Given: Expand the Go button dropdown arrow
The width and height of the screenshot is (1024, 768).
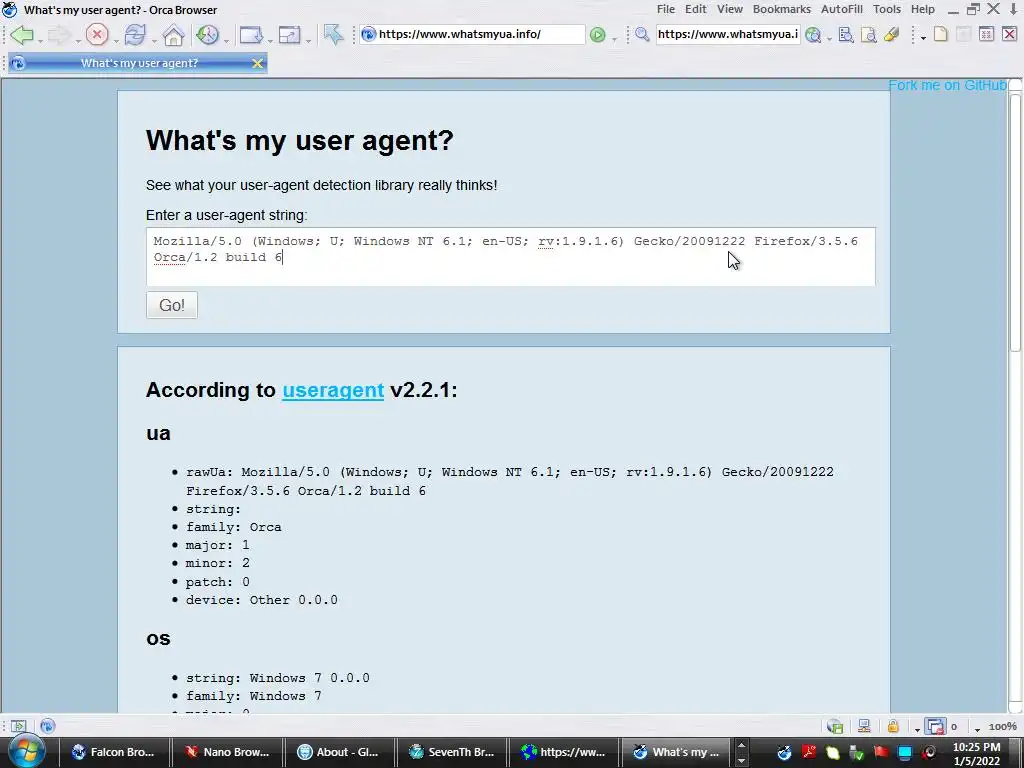Looking at the screenshot, I should click(x=614, y=39).
